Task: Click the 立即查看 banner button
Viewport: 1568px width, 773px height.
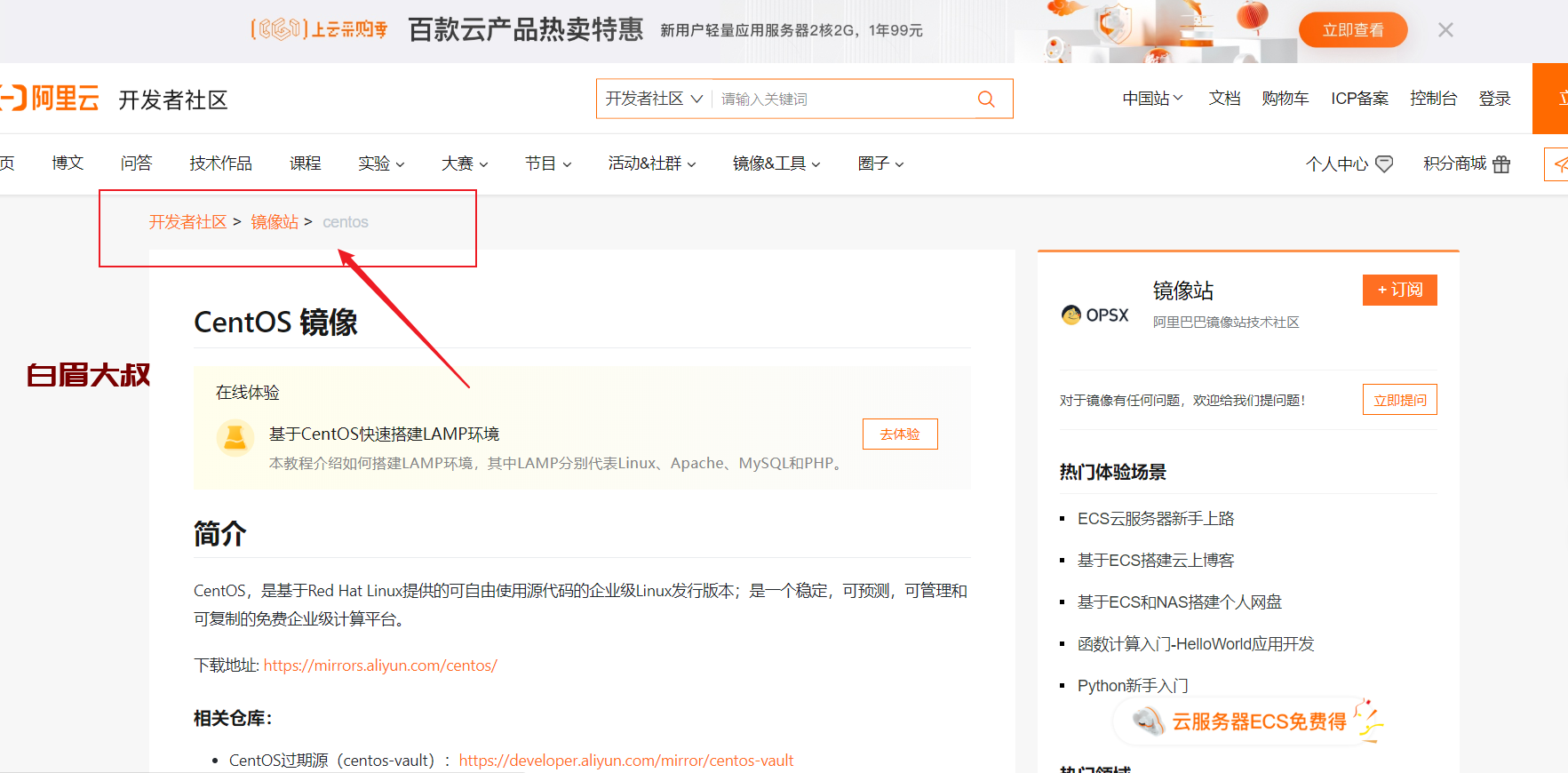Action: pos(1353,30)
